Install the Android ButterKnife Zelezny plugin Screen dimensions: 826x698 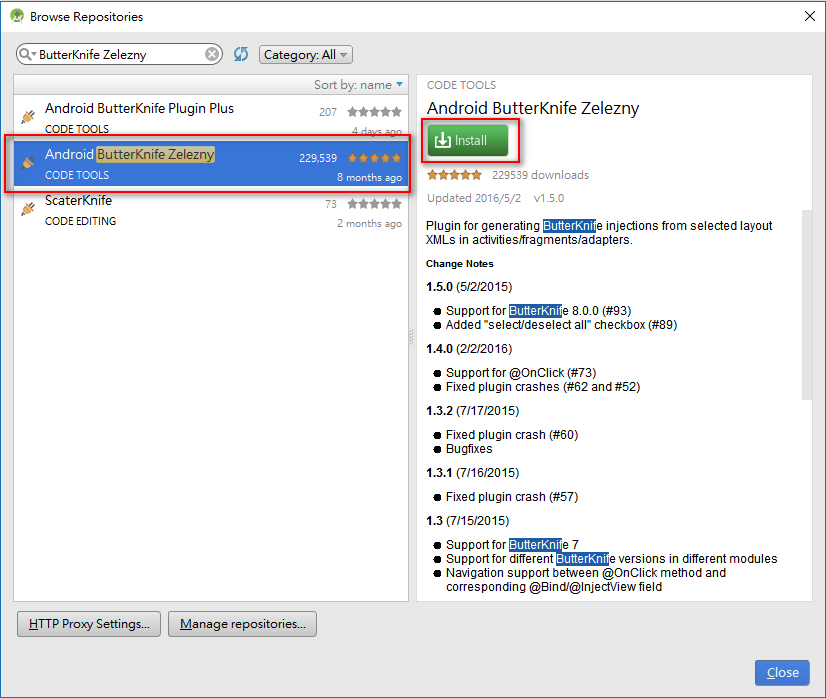(x=468, y=140)
